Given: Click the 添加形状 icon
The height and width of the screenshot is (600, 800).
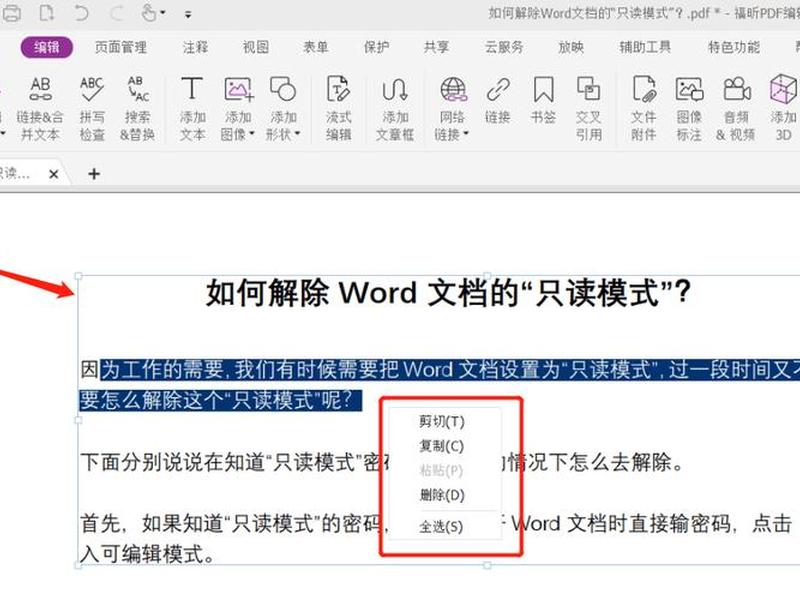Looking at the screenshot, I should (x=283, y=89).
